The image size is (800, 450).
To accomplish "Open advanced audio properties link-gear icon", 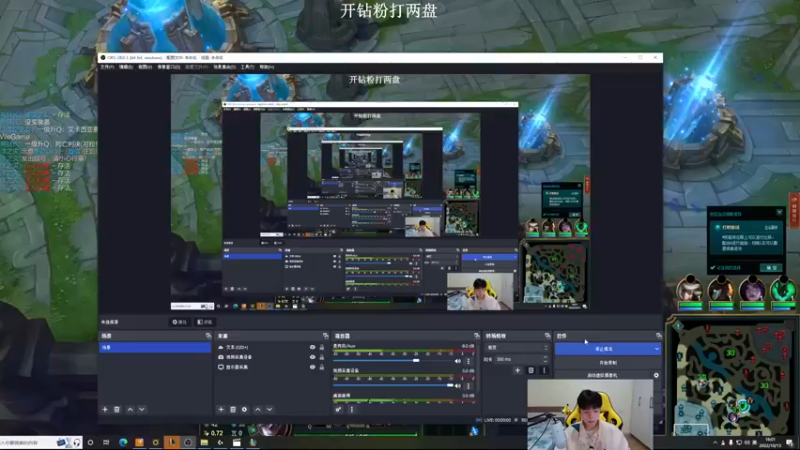I will click(338, 409).
